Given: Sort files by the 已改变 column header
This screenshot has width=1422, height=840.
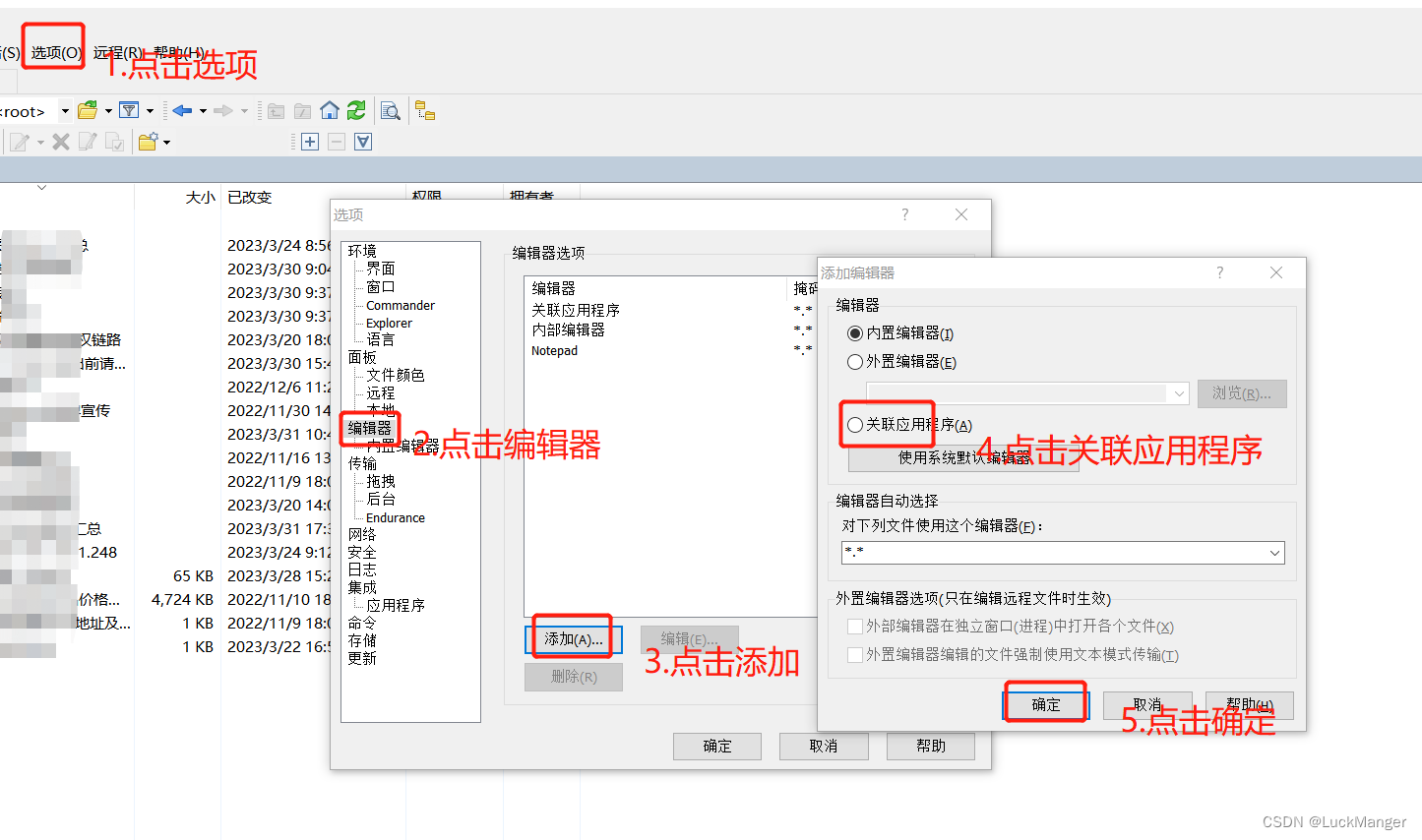Looking at the screenshot, I should tap(250, 197).
